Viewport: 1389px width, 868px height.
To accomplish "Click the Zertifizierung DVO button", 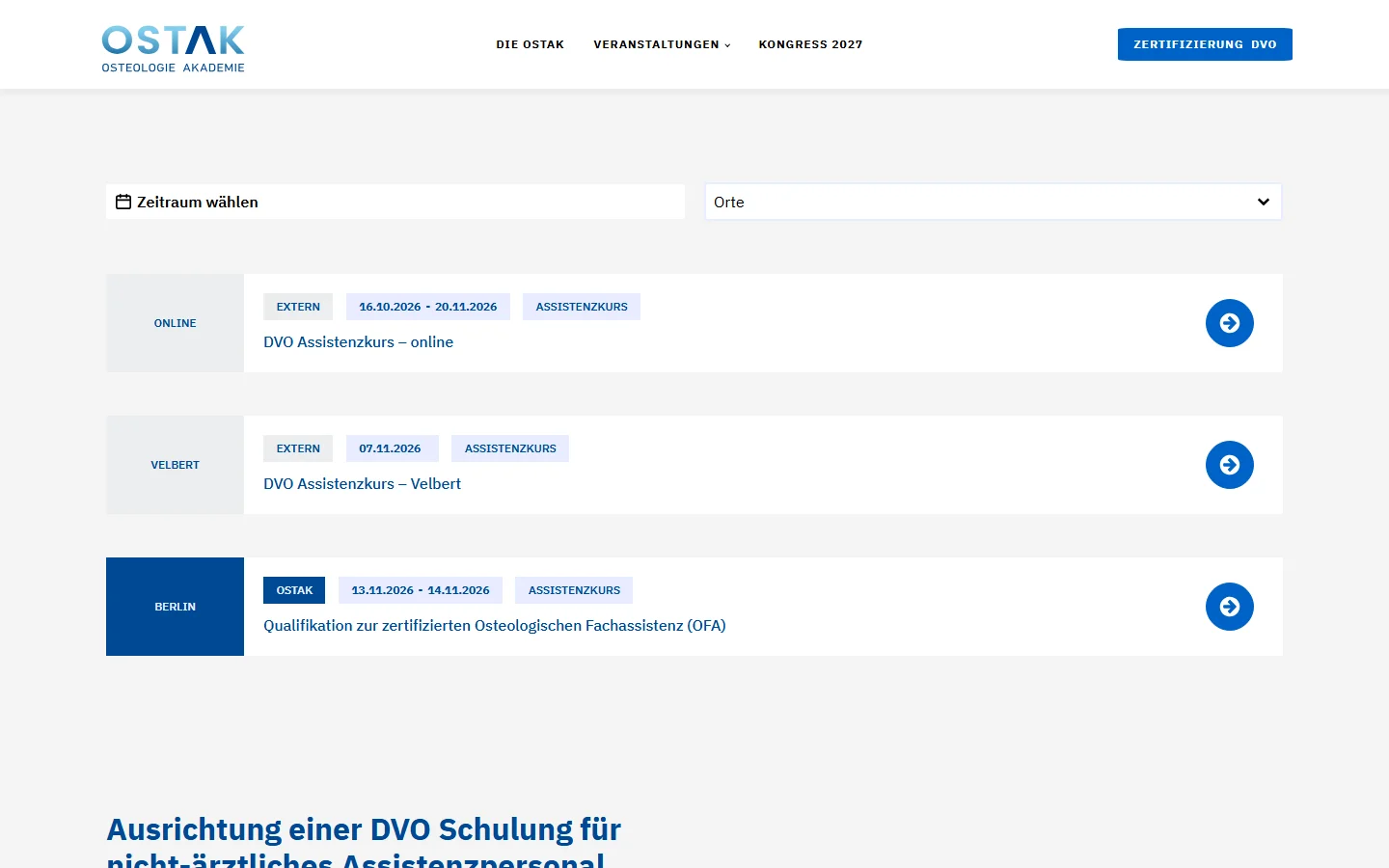I will [x=1205, y=44].
